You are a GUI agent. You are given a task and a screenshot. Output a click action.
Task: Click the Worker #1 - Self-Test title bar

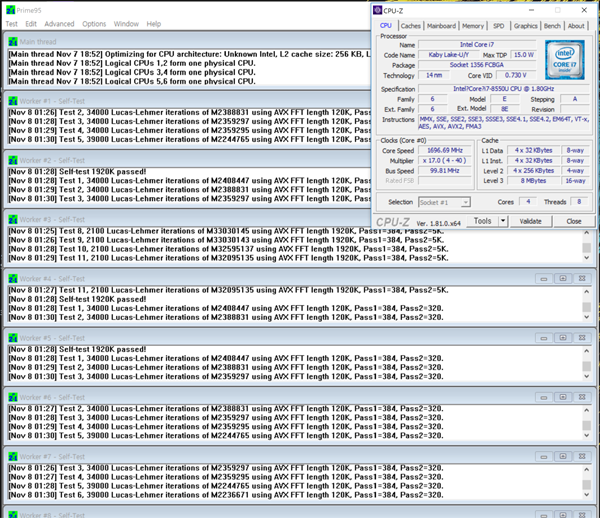click(x=188, y=101)
